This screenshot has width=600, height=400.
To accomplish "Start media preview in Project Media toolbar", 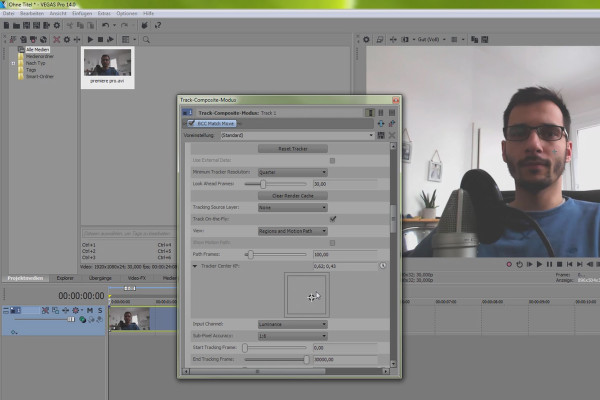I will 90,39.
